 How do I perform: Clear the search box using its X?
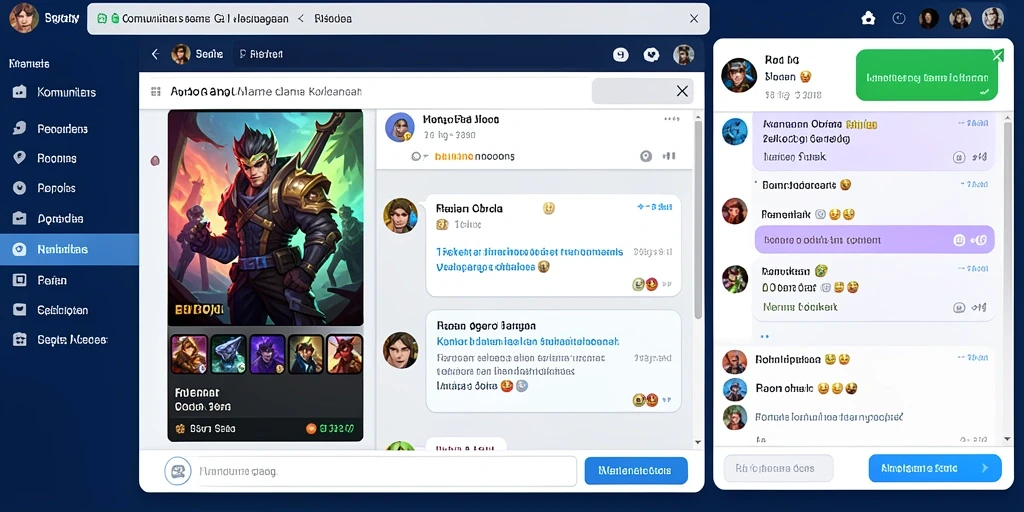(x=682, y=91)
